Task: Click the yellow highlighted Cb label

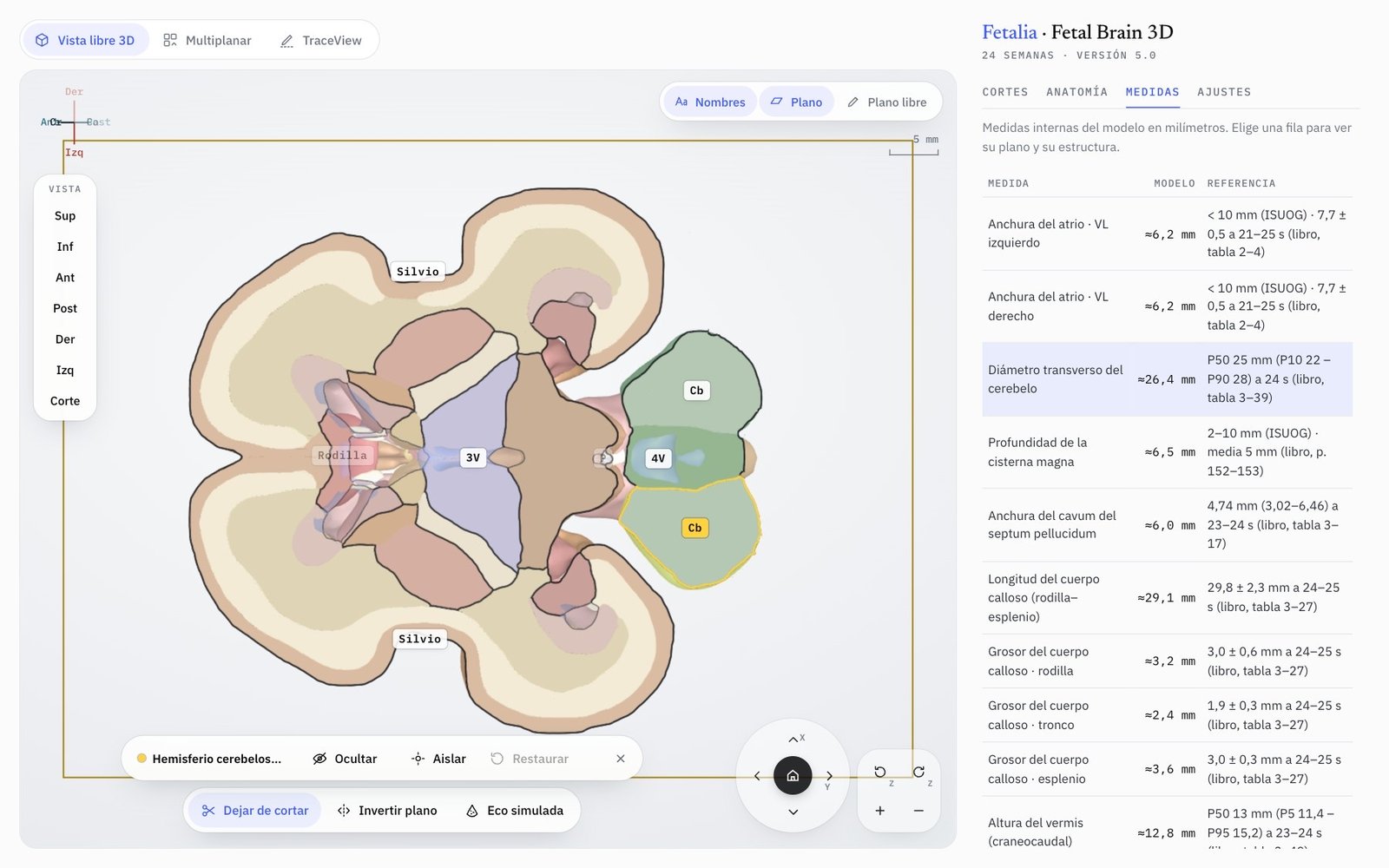Action: tap(694, 528)
